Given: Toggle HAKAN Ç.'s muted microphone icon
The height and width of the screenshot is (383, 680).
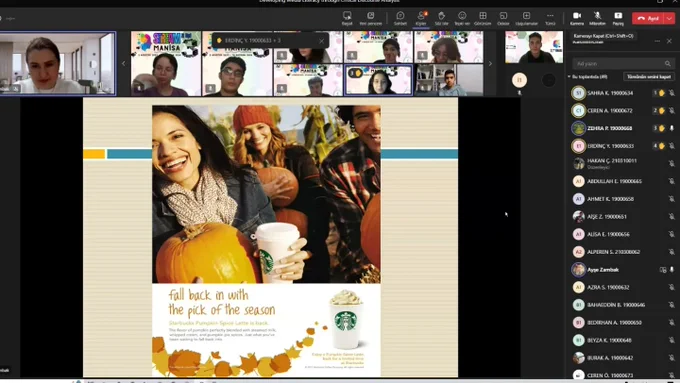Looking at the screenshot, I should (672, 164).
